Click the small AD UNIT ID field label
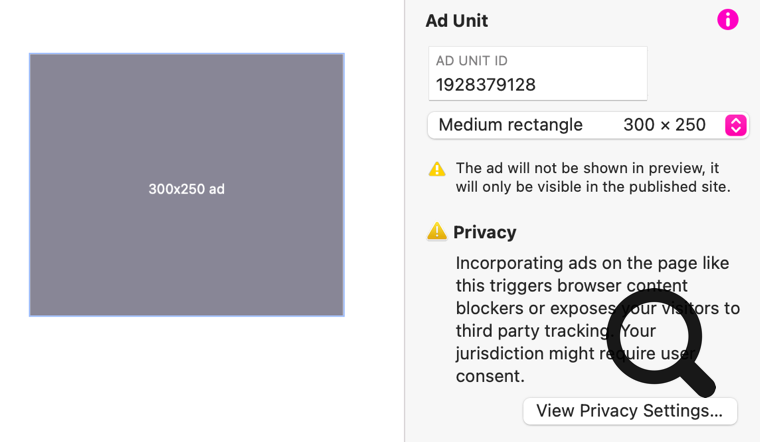Viewport: 760px width, 442px height. click(x=472, y=61)
